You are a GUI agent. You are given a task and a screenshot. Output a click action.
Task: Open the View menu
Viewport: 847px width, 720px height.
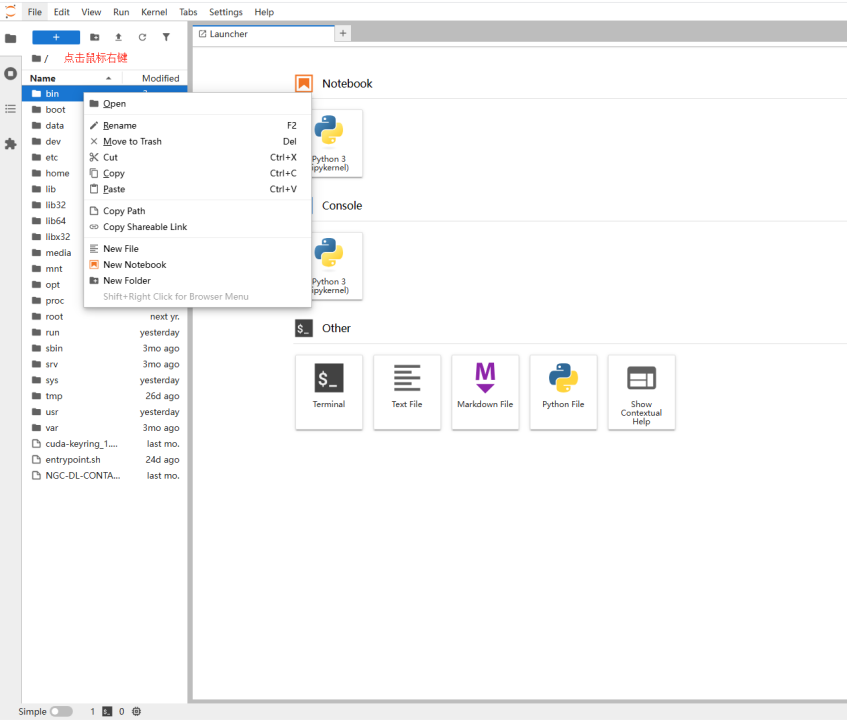91,12
